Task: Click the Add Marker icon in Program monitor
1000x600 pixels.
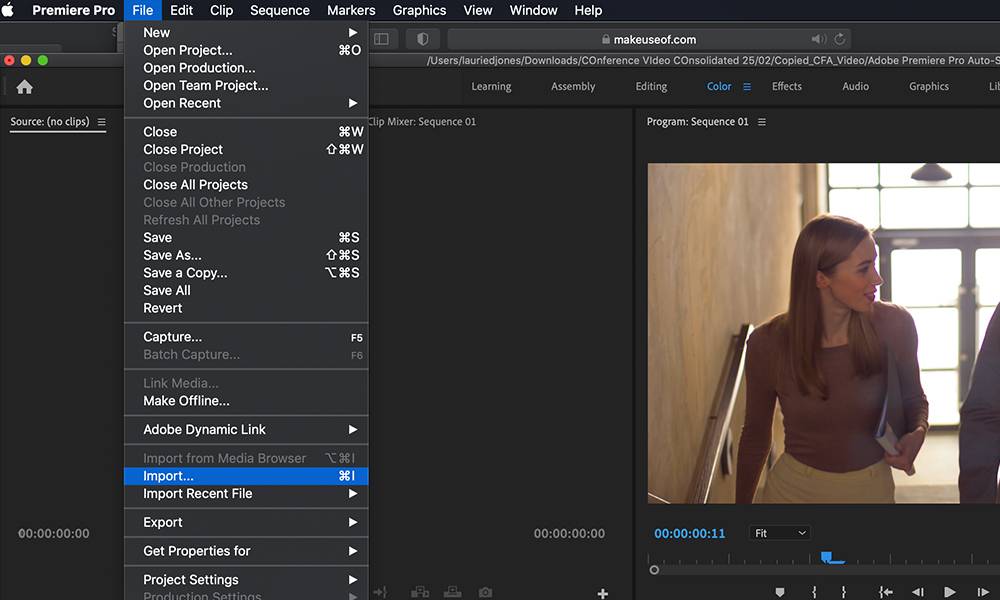Action: [x=780, y=593]
